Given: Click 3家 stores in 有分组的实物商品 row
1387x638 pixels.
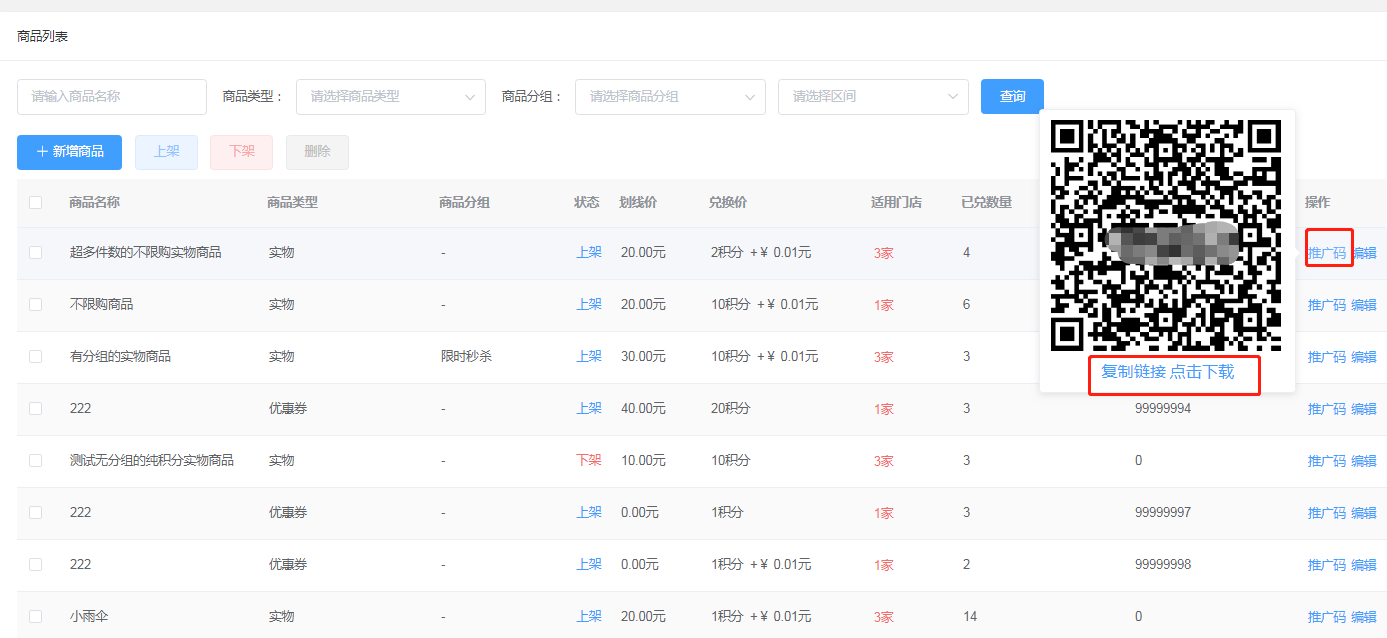Looking at the screenshot, I should [884, 357].
